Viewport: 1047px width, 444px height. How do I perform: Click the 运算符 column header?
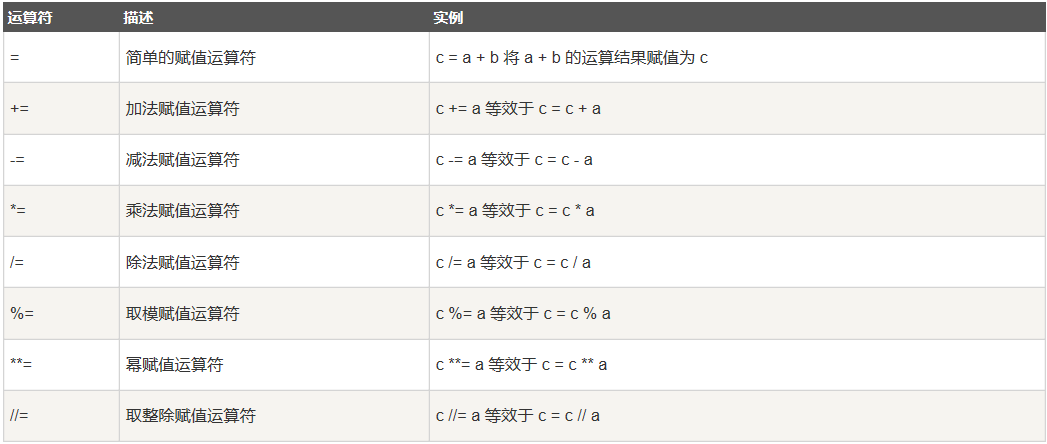pos(30,18)
